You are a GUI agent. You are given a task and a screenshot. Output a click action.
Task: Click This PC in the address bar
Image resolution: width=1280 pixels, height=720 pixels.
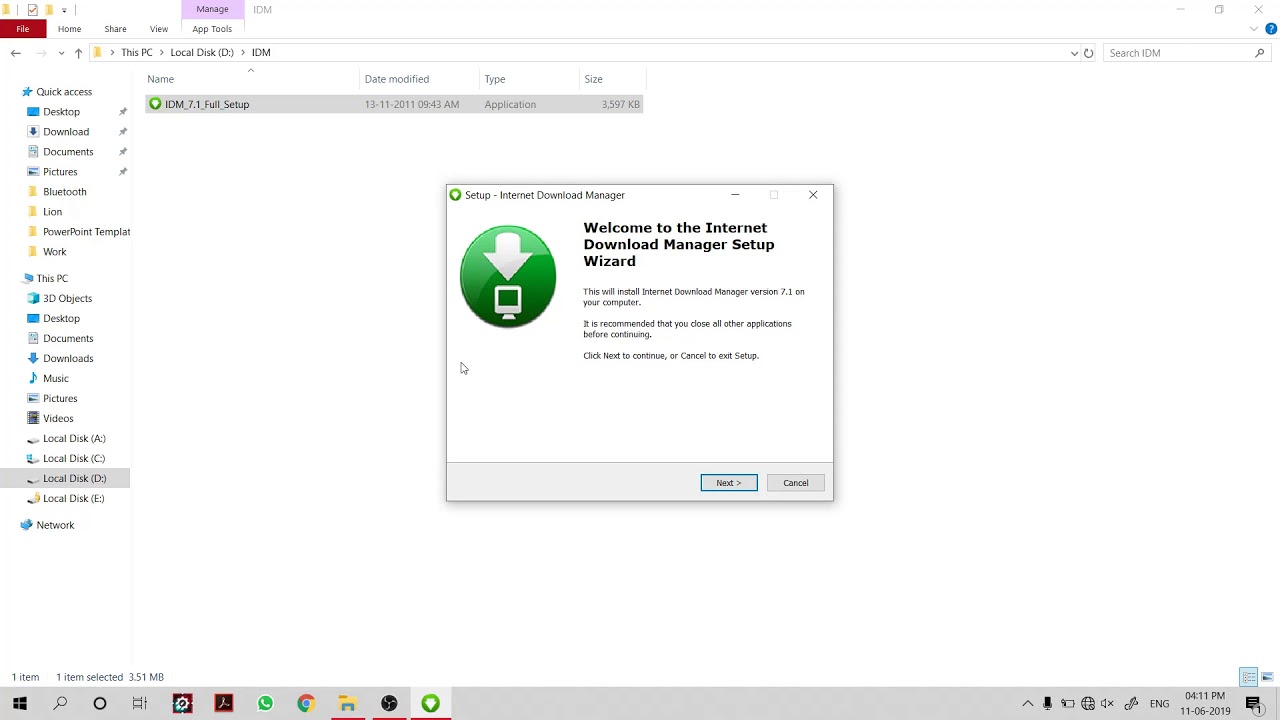pos(137,53)
